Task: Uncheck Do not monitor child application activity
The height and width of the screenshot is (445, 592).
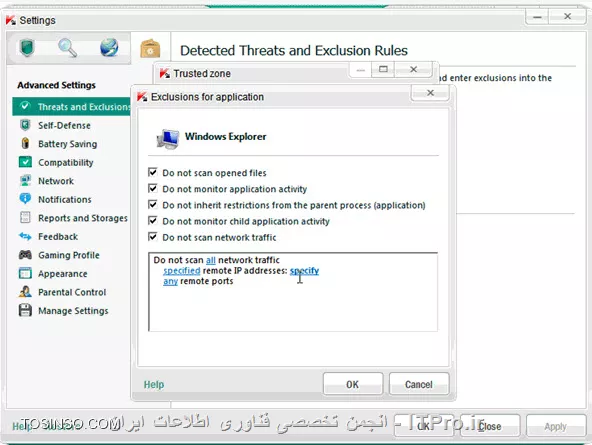Action: [x=153, y=220]
